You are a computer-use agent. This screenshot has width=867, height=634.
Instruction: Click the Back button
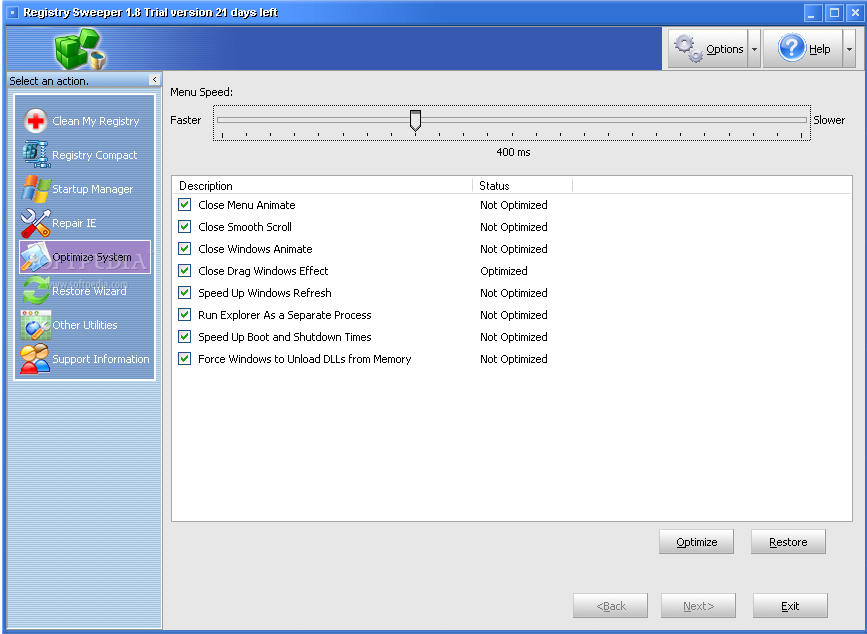pos(610,606)
